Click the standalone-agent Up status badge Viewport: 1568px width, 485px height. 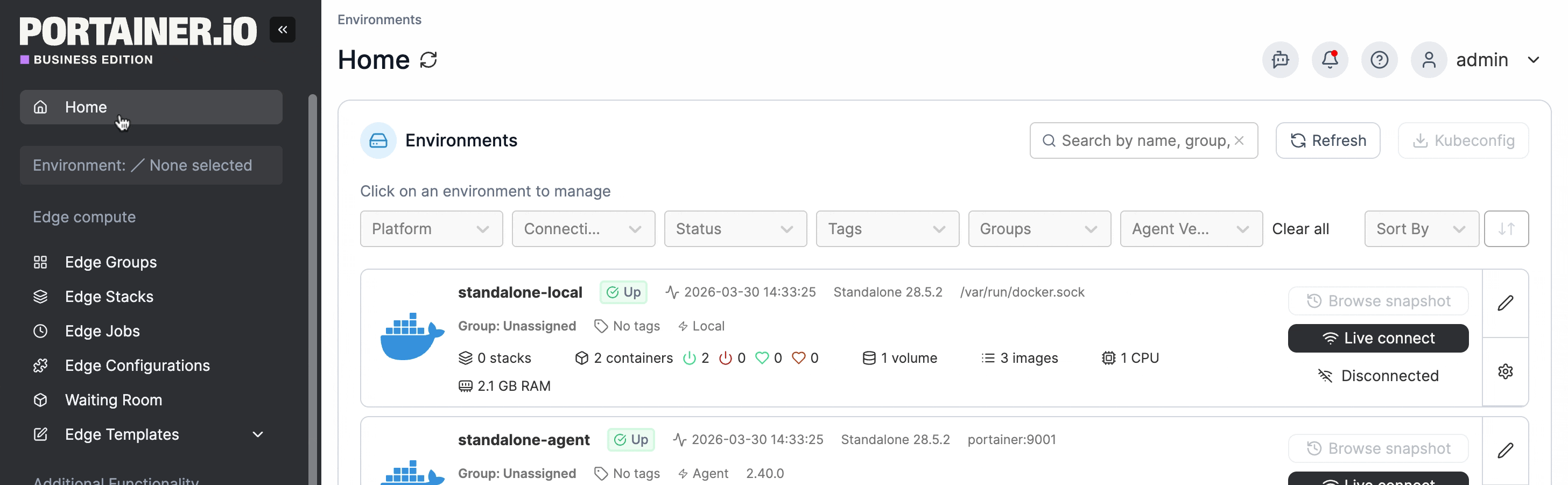[x=631, y=439]
